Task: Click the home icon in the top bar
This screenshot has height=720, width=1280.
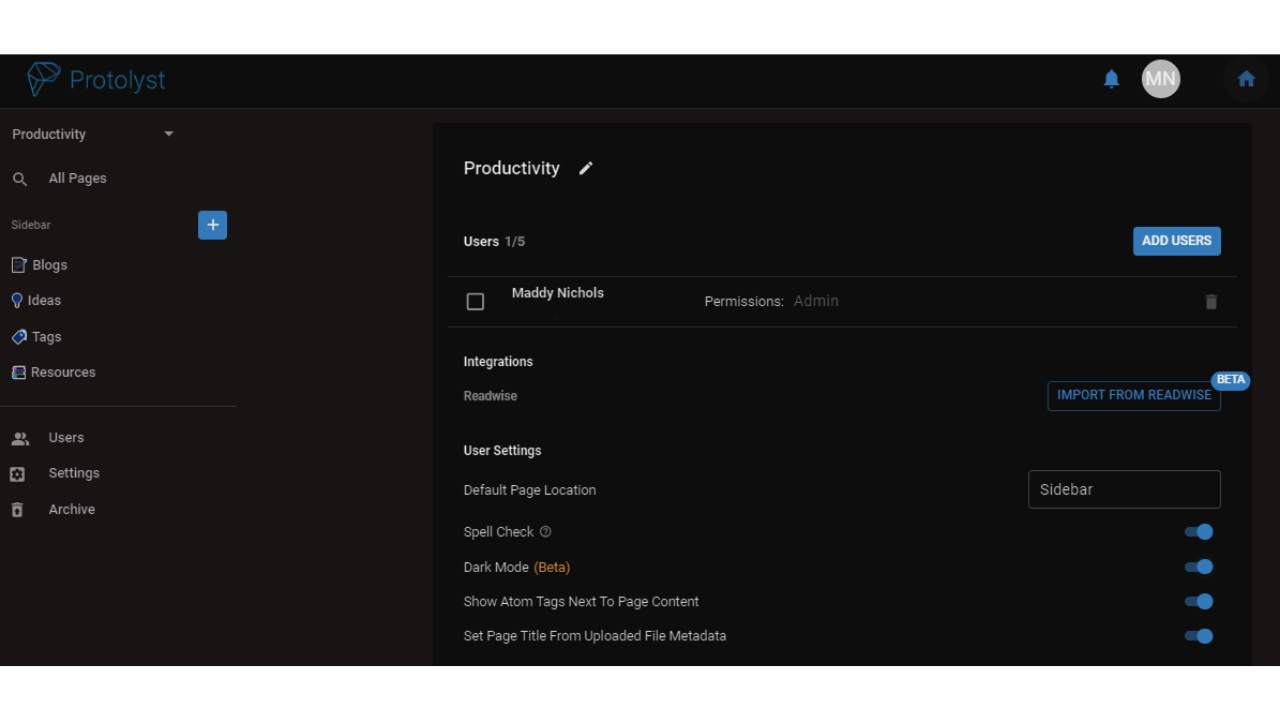Action: (1245, 77)
